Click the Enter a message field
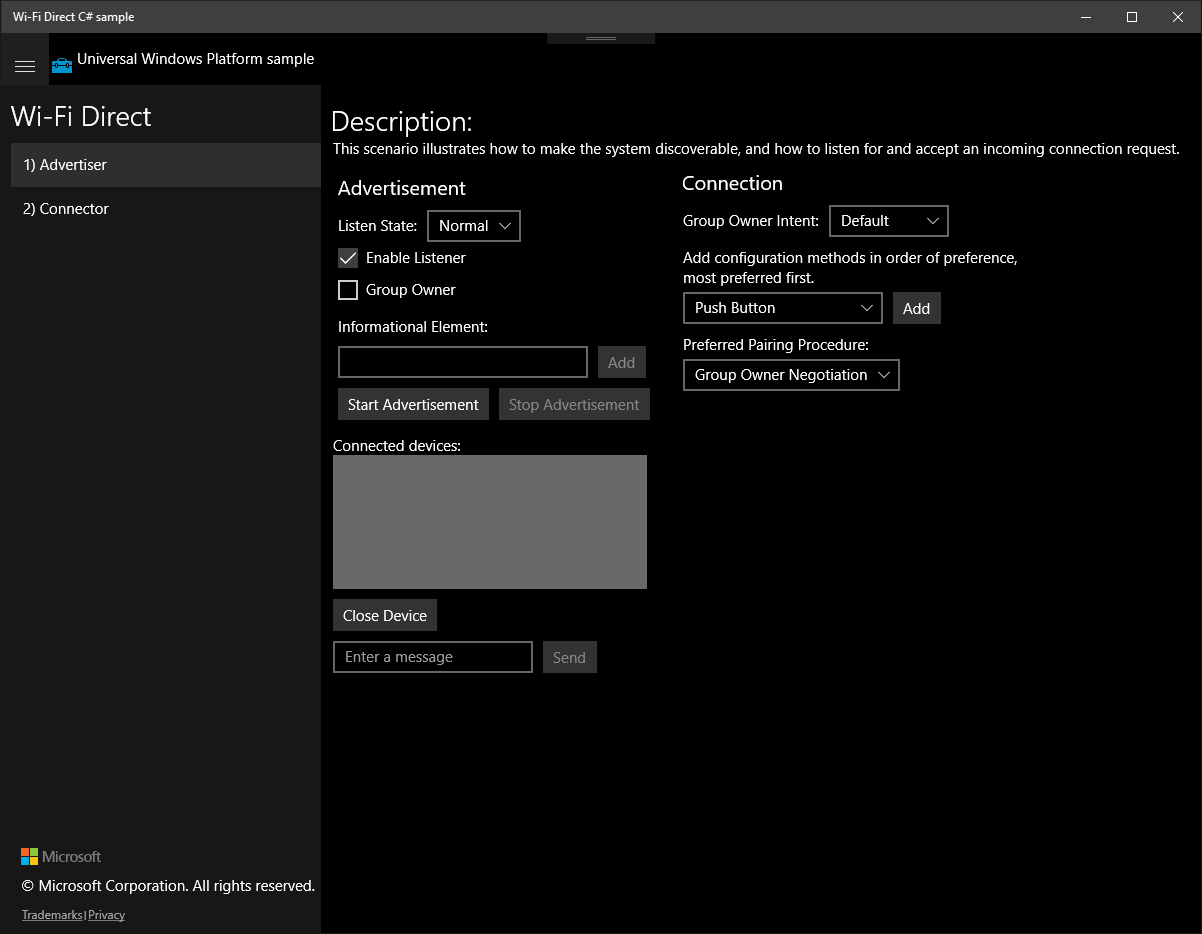 (432, 657)
